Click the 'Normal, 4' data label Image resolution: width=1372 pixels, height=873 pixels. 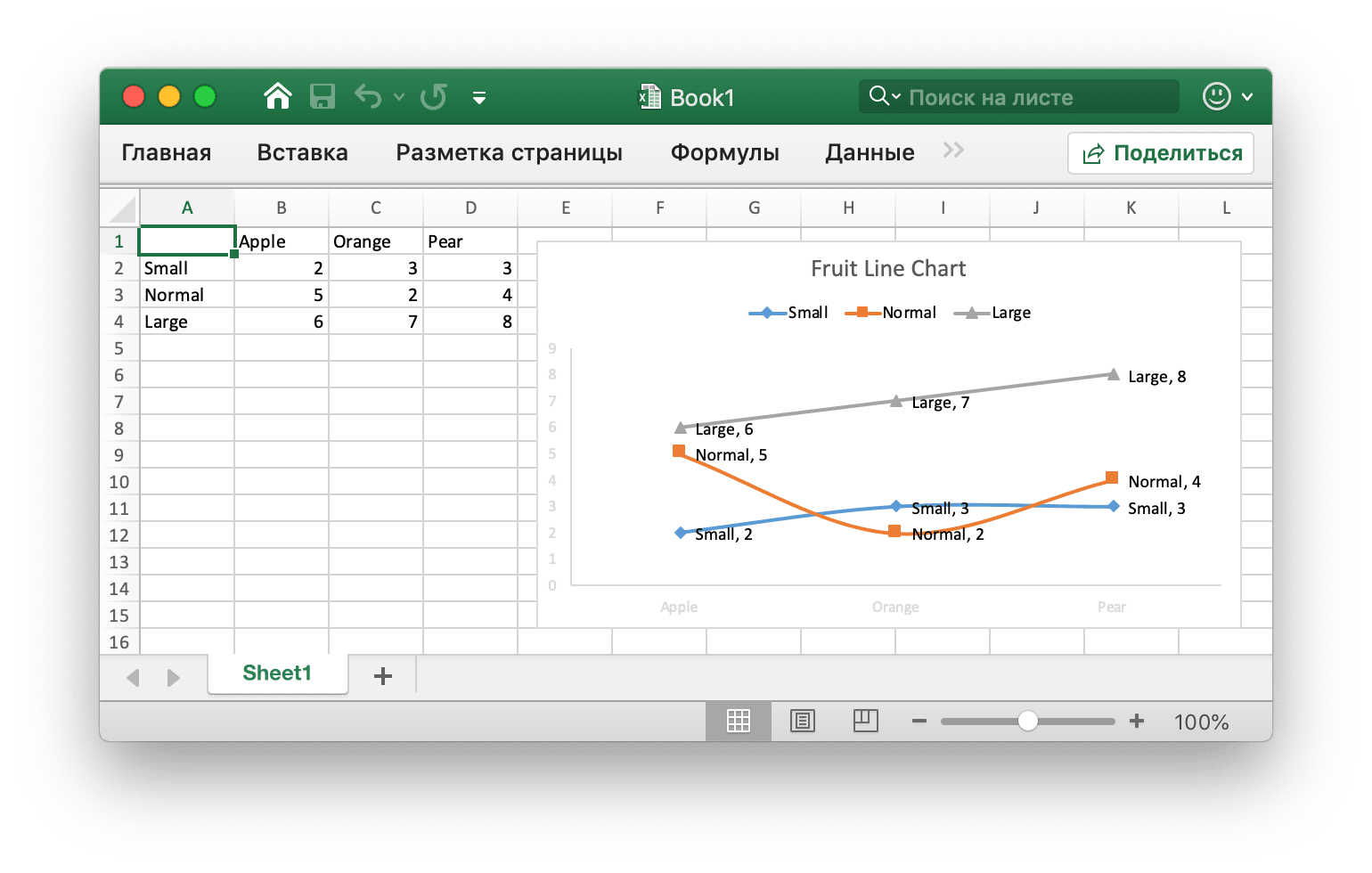pyautogui.click(x=1164, y=482)
